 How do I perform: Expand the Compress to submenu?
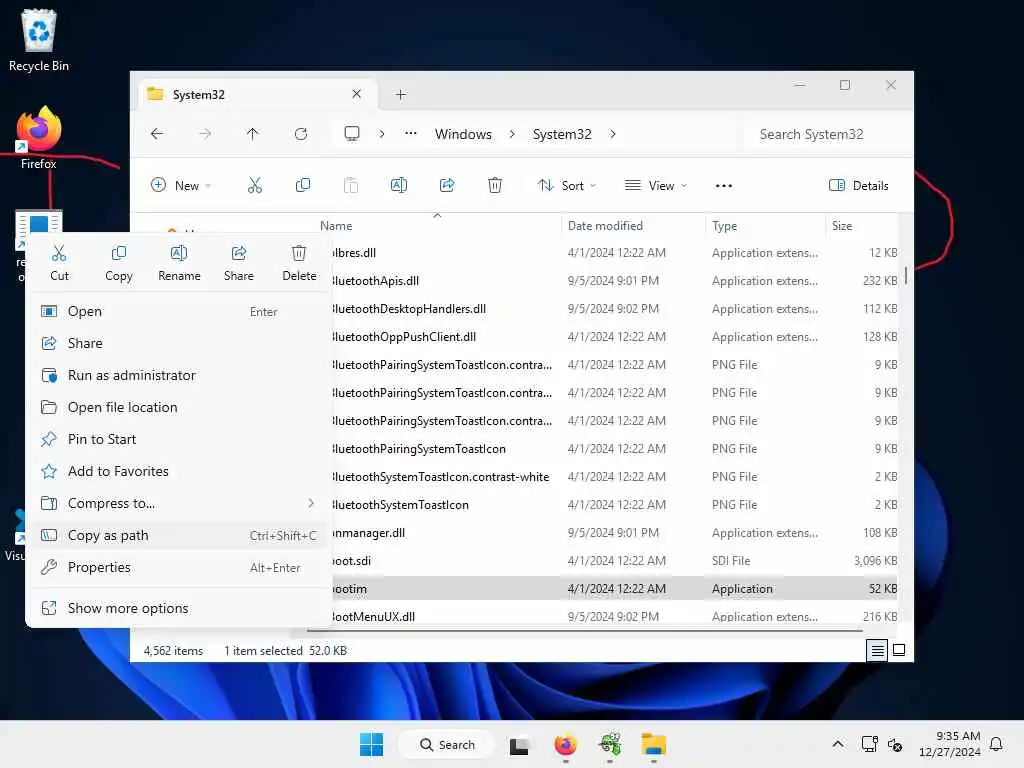(x=177, y=504)
